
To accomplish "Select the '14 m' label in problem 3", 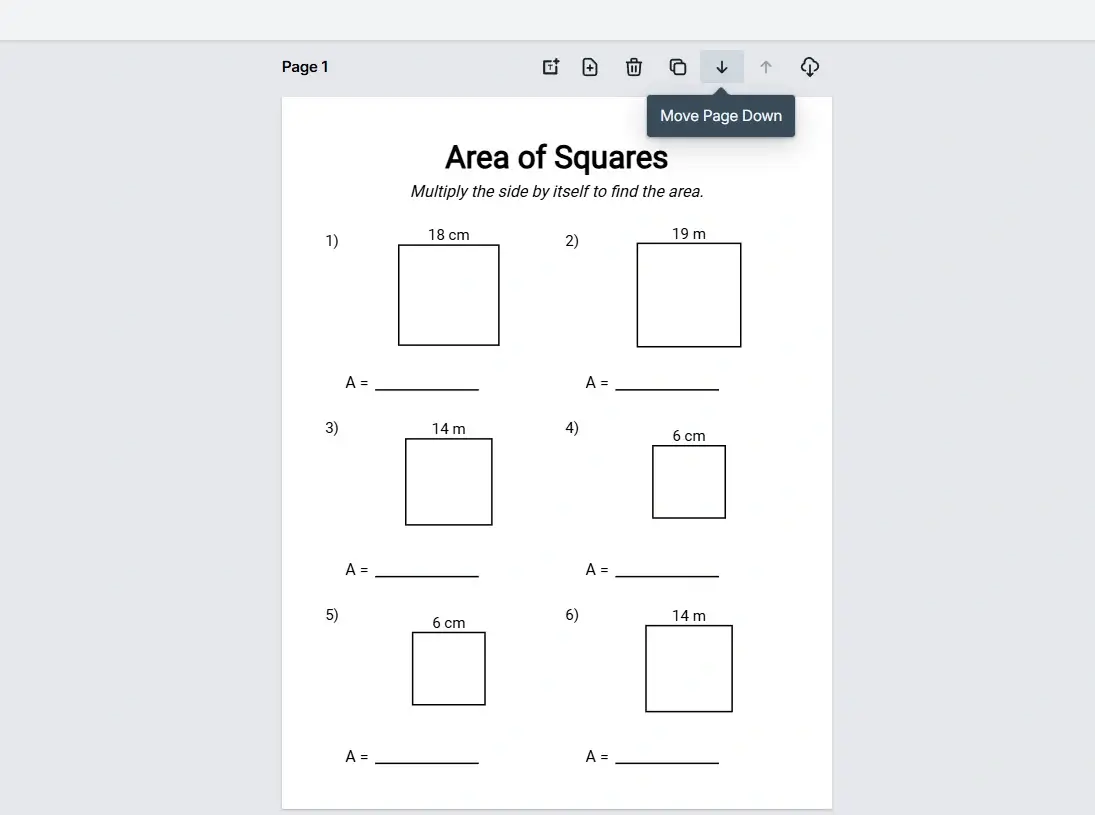I will 449,429.
